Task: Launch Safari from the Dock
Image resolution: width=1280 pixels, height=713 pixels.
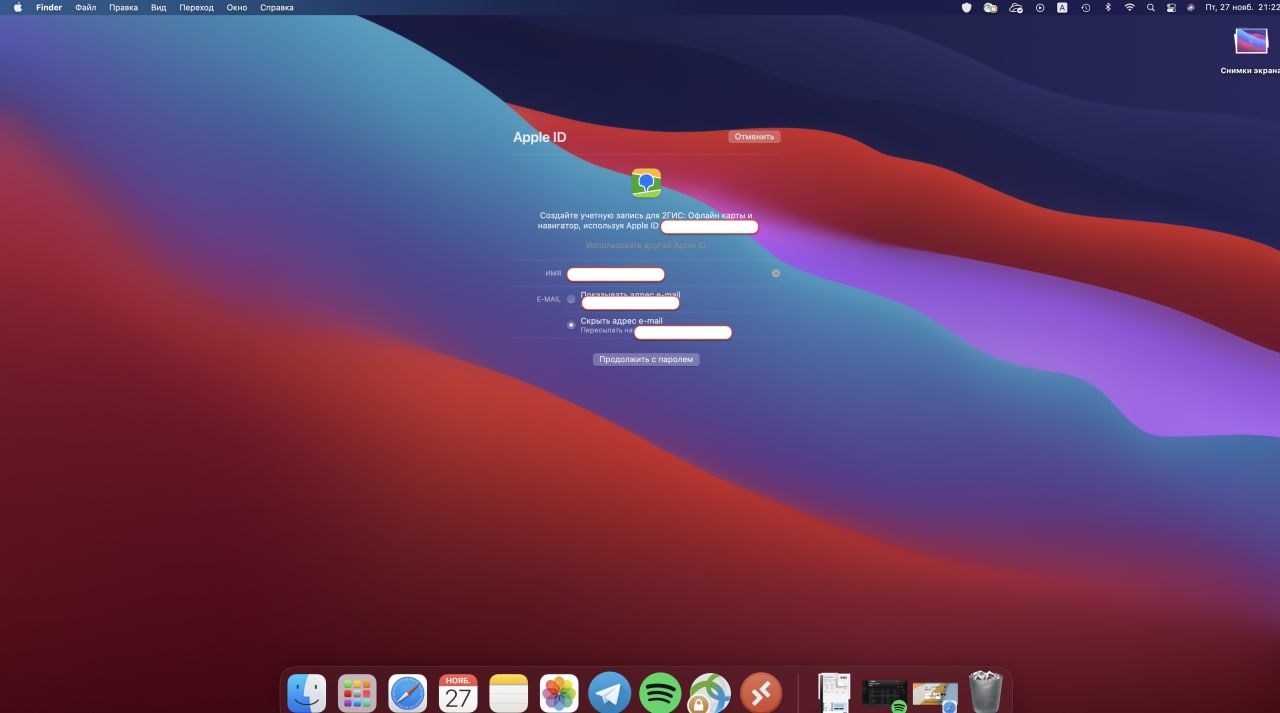Action: tap(408, 692)
